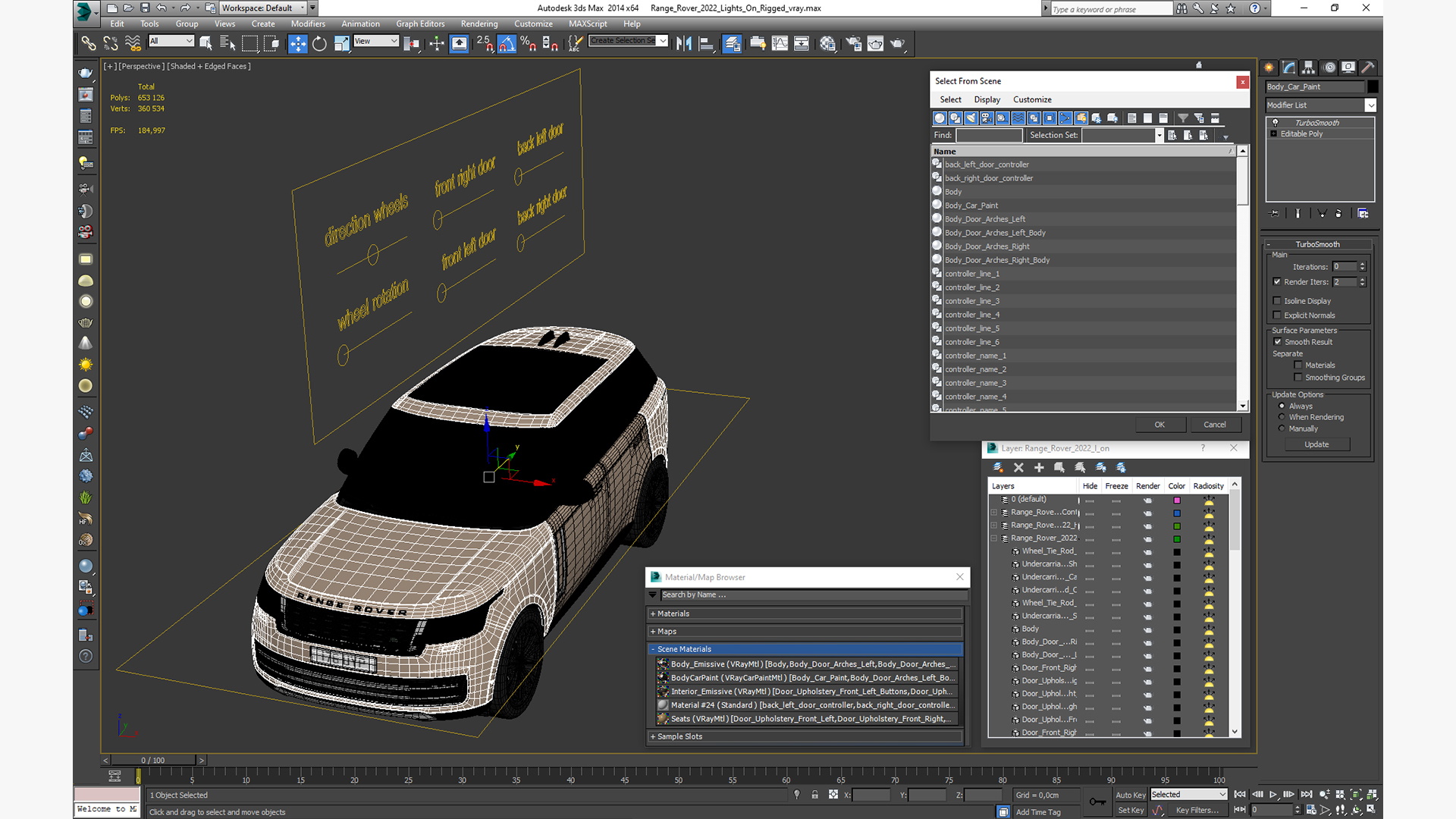This screenshot has height=819, width=1456.
Task: Switch to the Utilities hammer tab
Action: coord(1368,67)
